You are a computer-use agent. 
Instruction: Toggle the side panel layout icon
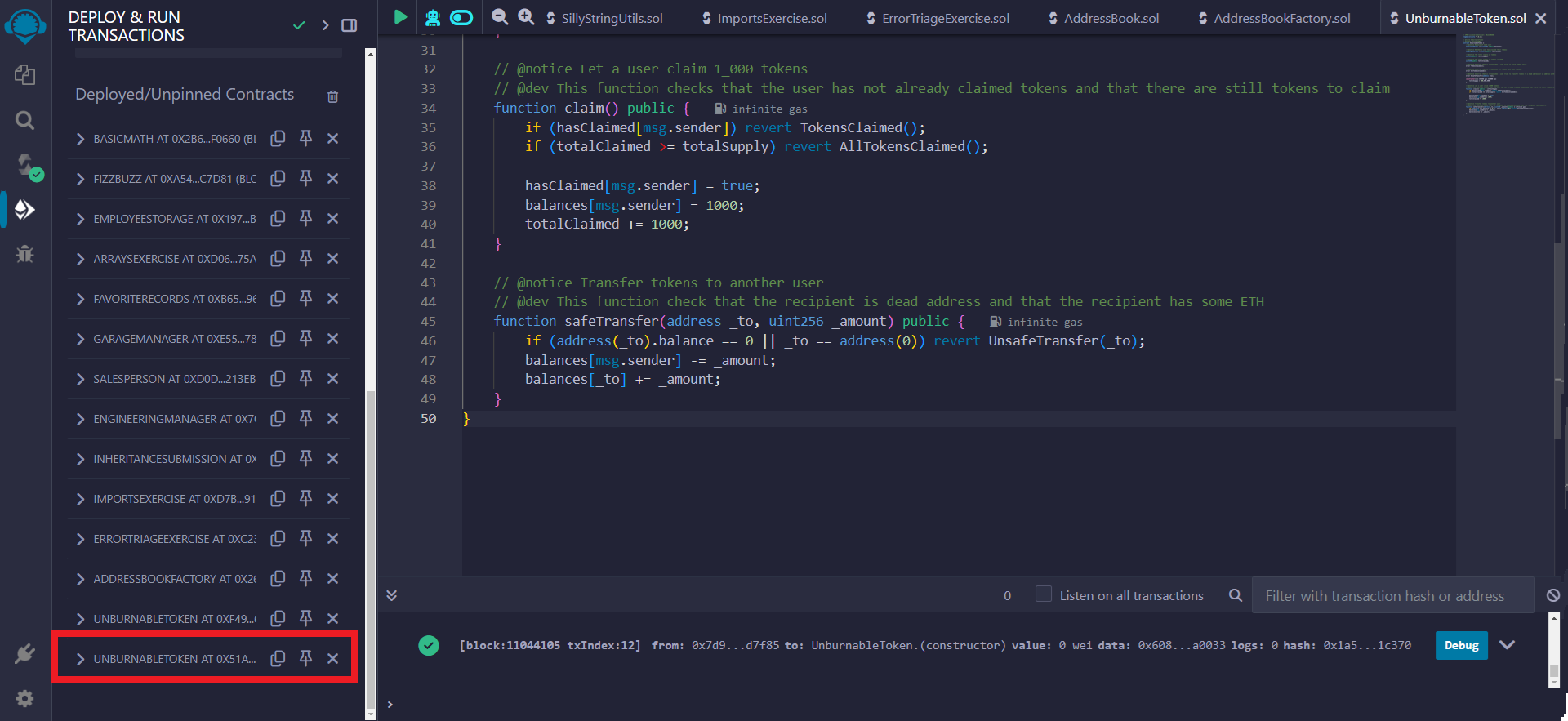(350, 25)
